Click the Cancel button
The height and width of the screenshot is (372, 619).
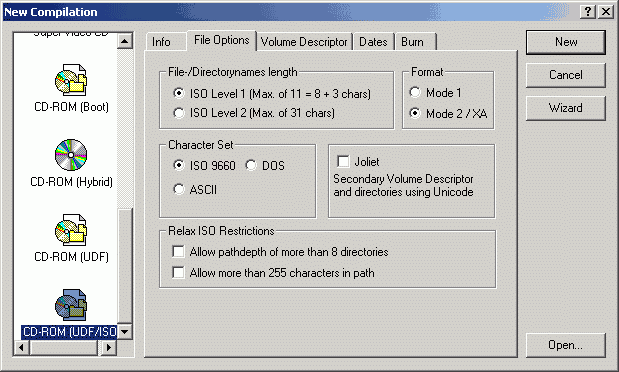pyautogui.click(x=566, y=75)
